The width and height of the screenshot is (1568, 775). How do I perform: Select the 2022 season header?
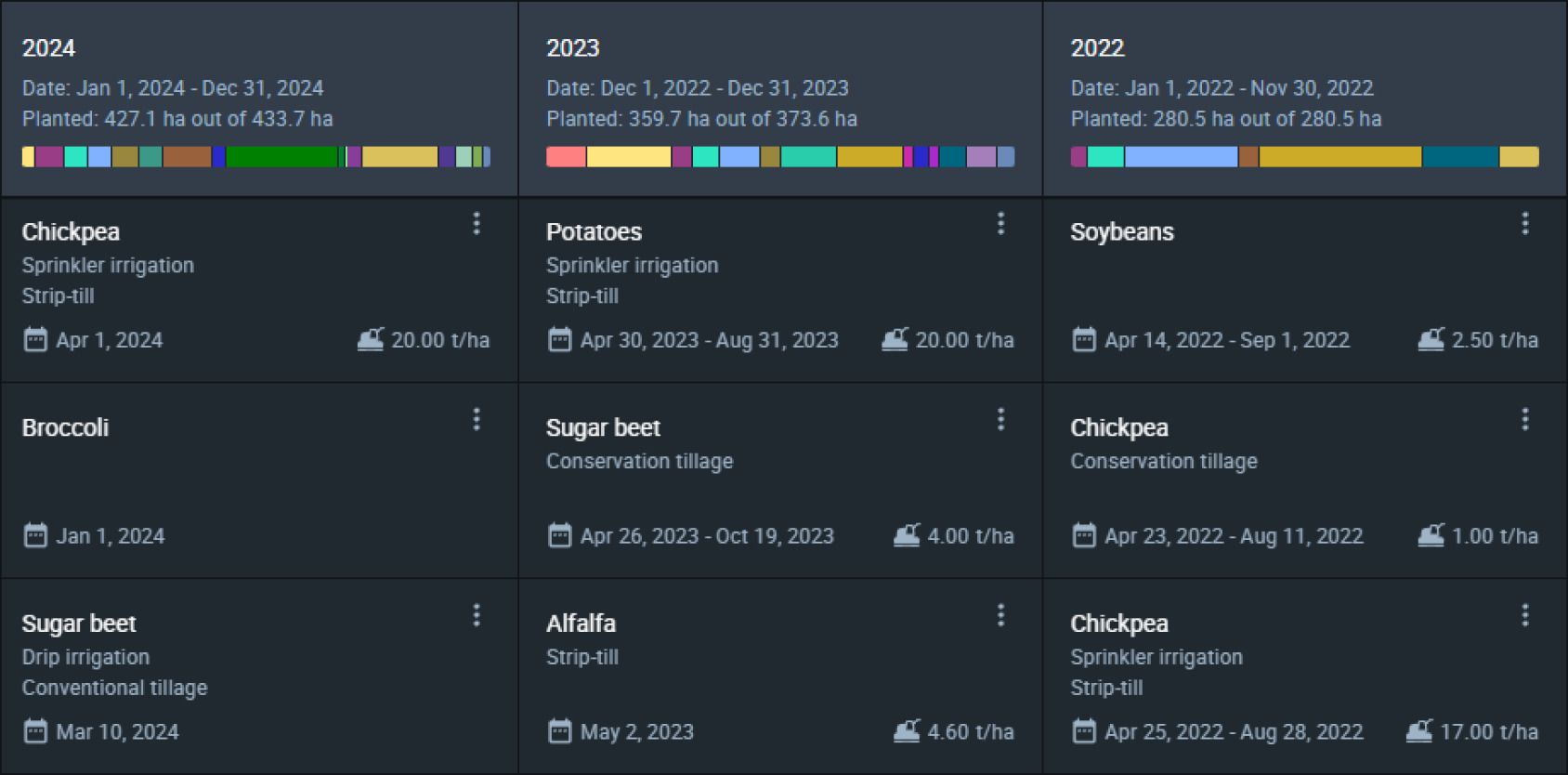point(1305,99)
